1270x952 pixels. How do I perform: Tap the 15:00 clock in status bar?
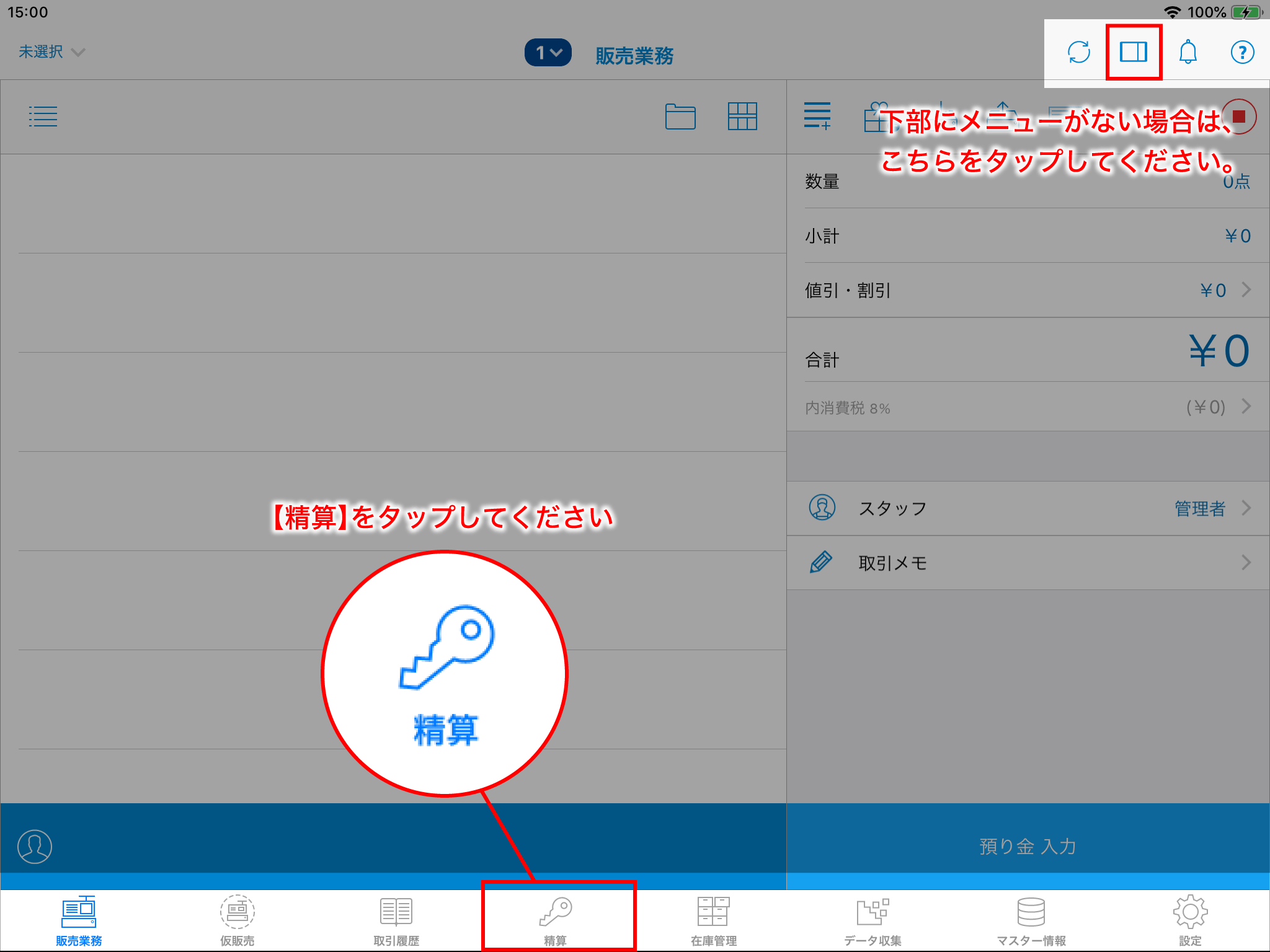pos(28,12)
